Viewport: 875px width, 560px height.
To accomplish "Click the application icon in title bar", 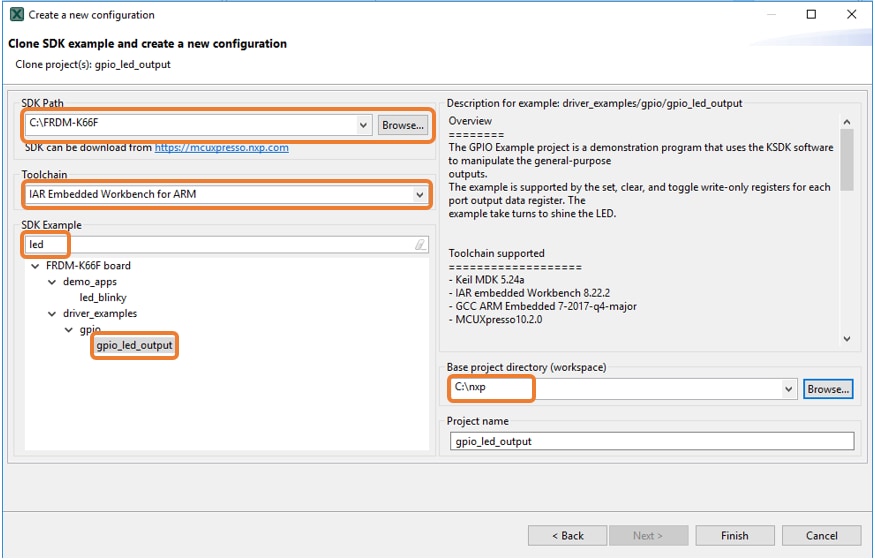I will click(x=16, y=15).
